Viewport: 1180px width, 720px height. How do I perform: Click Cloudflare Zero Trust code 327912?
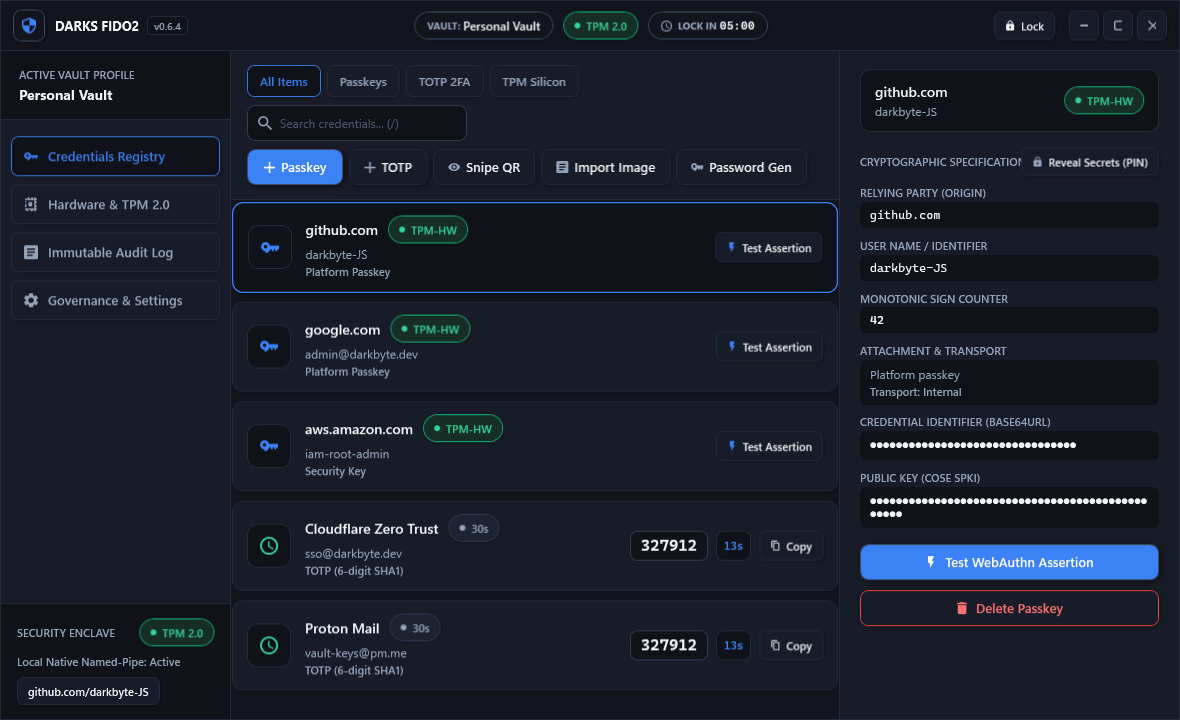[x=669, y=545]
